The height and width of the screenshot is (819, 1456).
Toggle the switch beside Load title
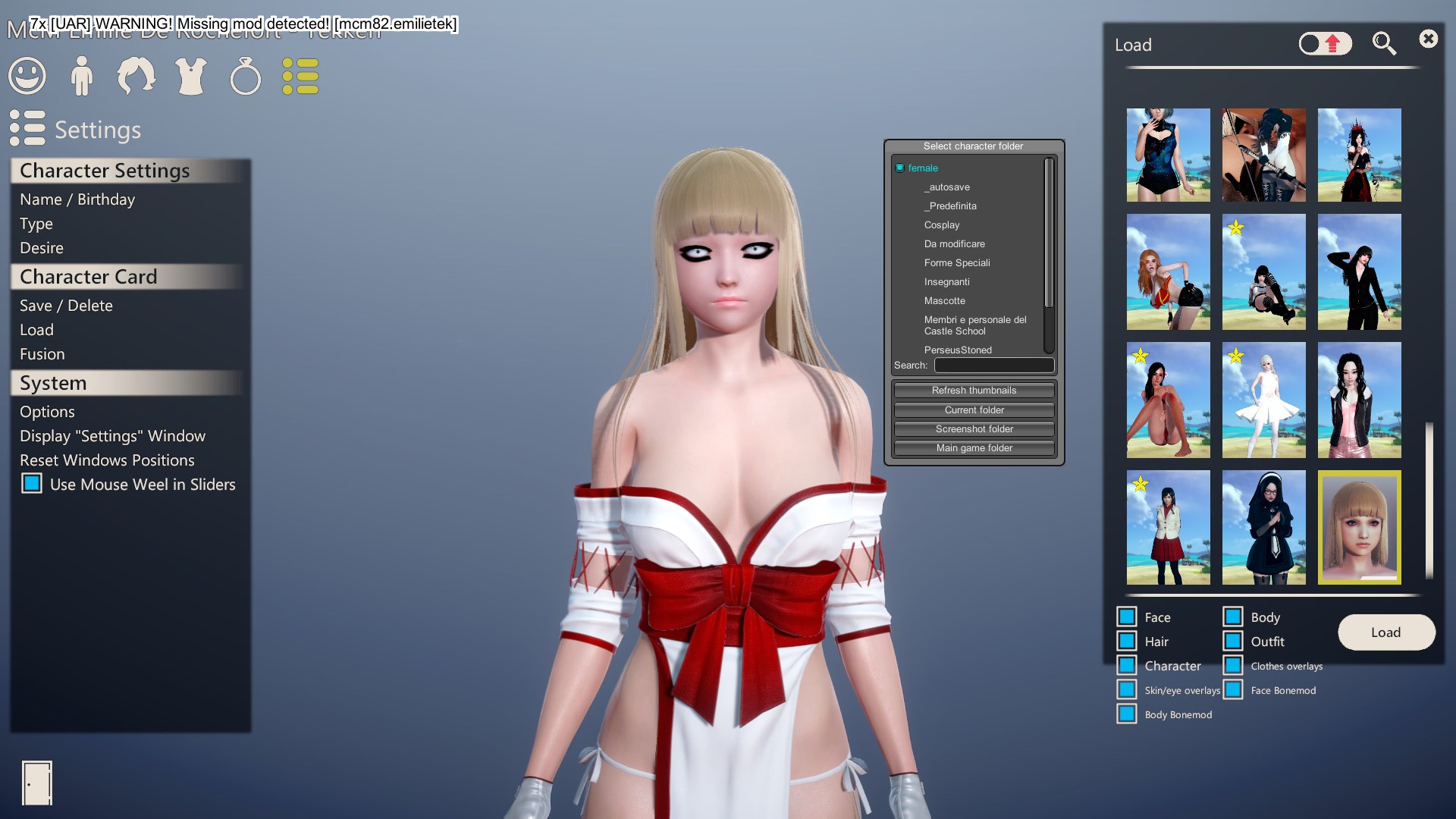pyautogui.click(x=1324, y=44)
